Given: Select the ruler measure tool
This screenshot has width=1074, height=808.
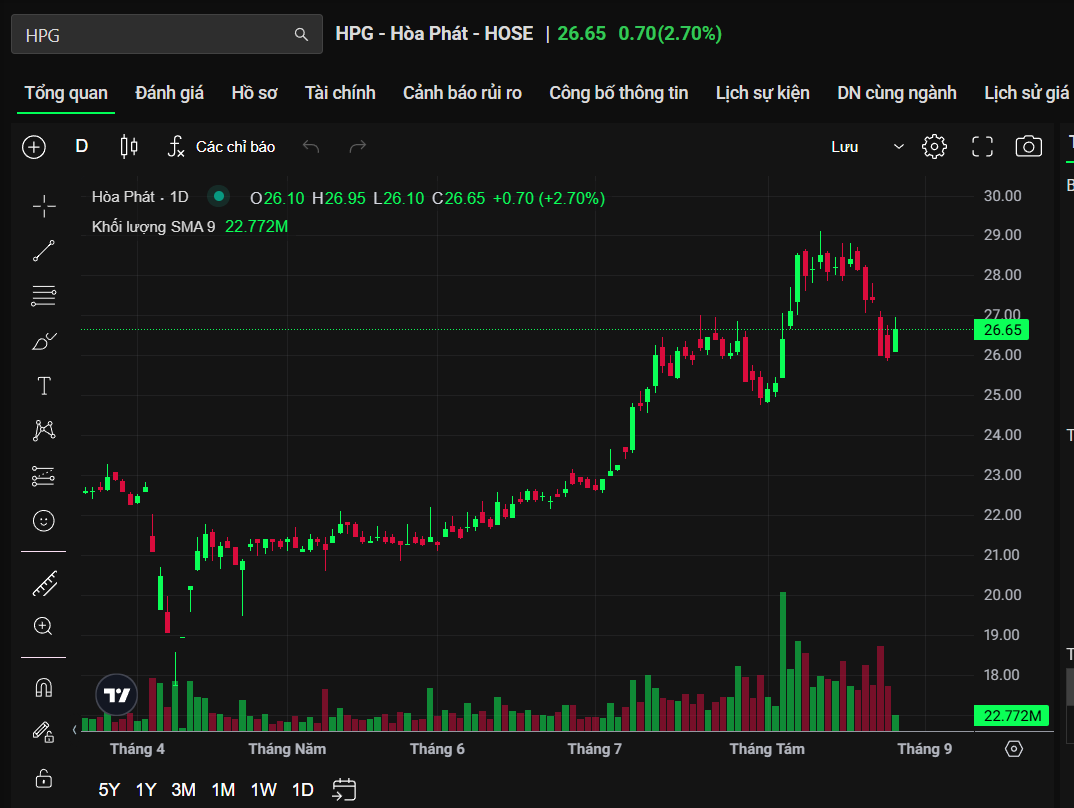Looking at the screenshot, I should [x=45, y=584].
